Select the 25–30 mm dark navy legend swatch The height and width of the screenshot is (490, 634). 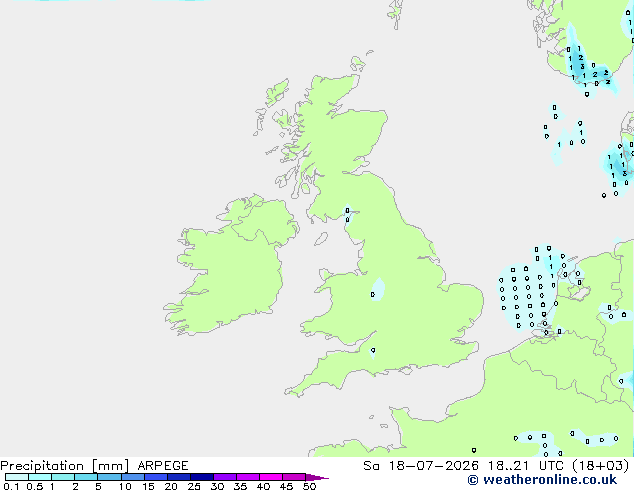tap(202, 477)
